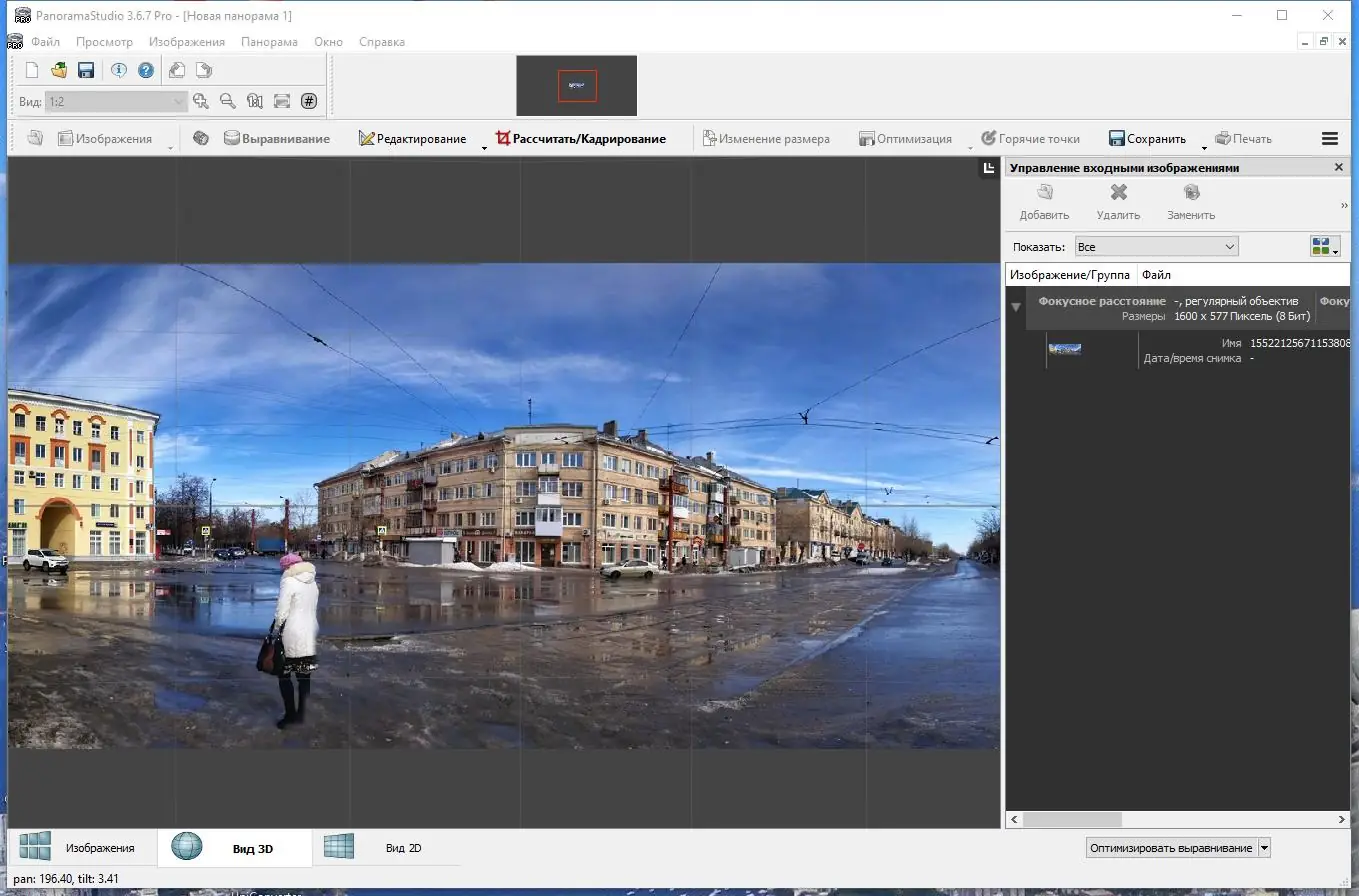The height and width of the screenshot is (896, 1359).
Task: Toggle the grid overlay hash button
Action: (x=309, y=101)
